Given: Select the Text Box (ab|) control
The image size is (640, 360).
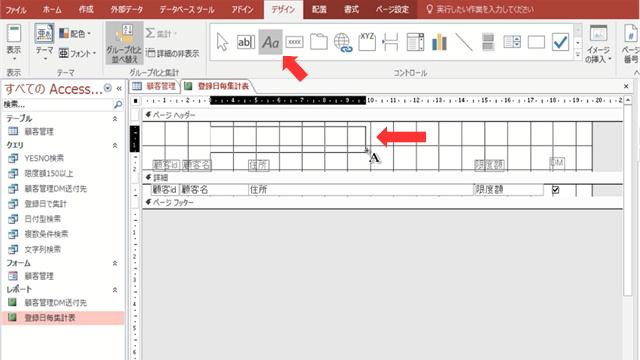Looking at the screenshot, I should pos(246,42).
